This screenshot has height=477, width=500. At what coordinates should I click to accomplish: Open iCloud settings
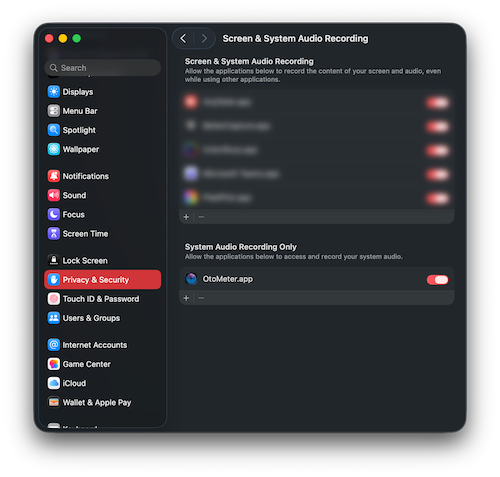click(x=103, y=383)
